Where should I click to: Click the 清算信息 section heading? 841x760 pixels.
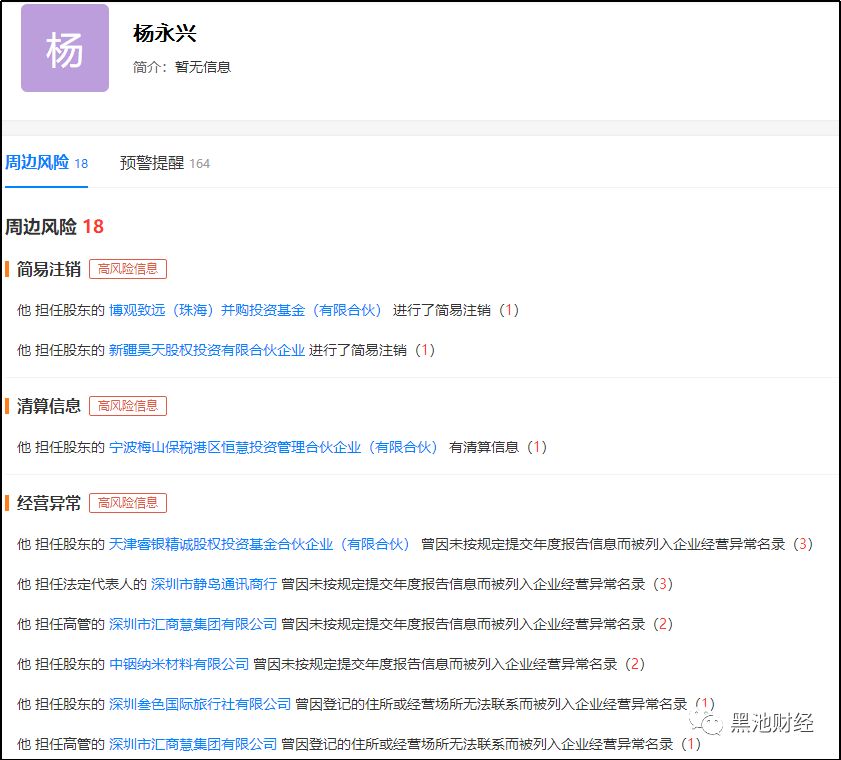pyautogui.click(x=49, y=406)
